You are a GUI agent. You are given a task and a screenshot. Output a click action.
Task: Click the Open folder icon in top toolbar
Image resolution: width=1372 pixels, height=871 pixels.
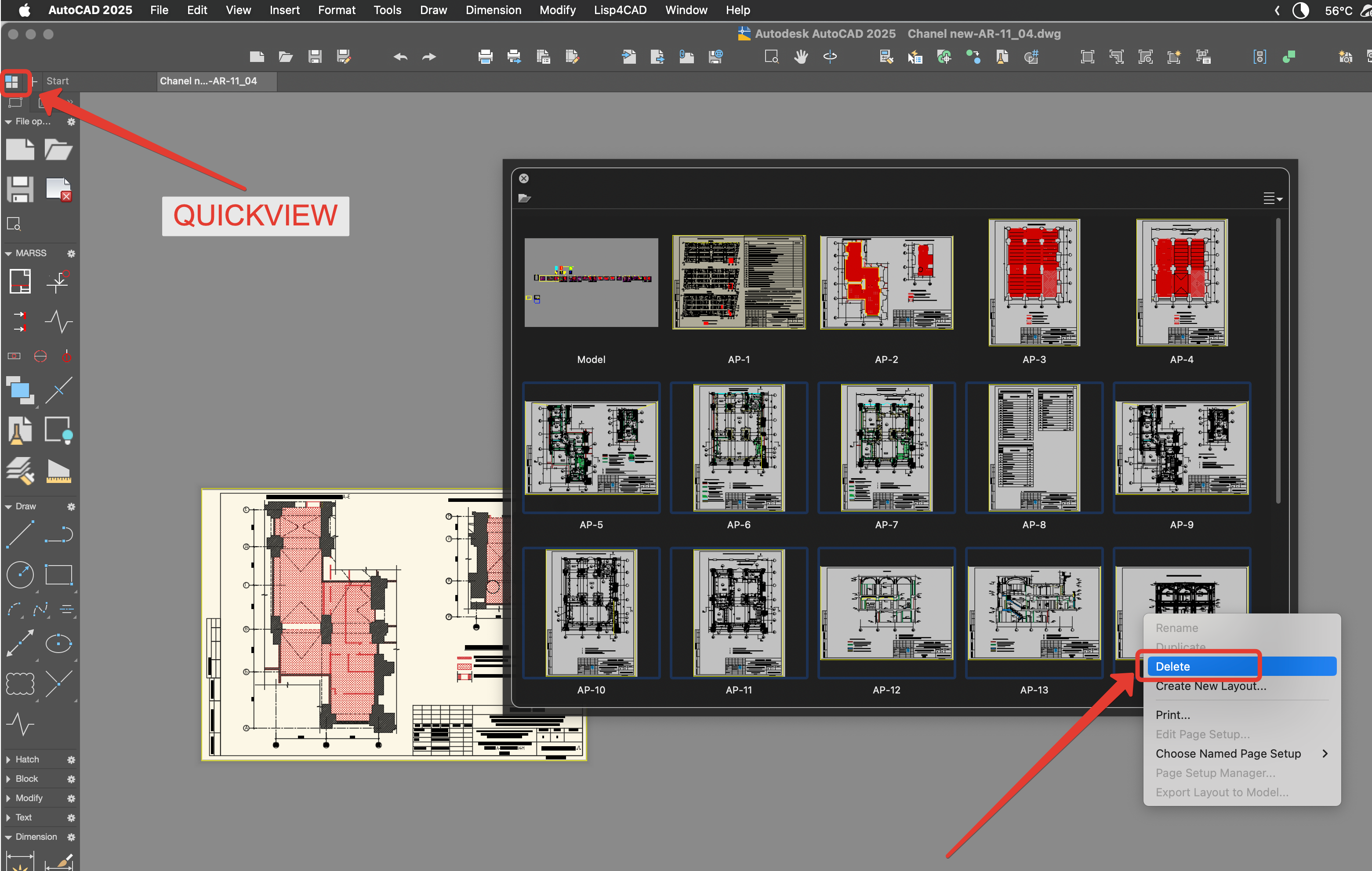pyautogui.click(x=286, y=56)
